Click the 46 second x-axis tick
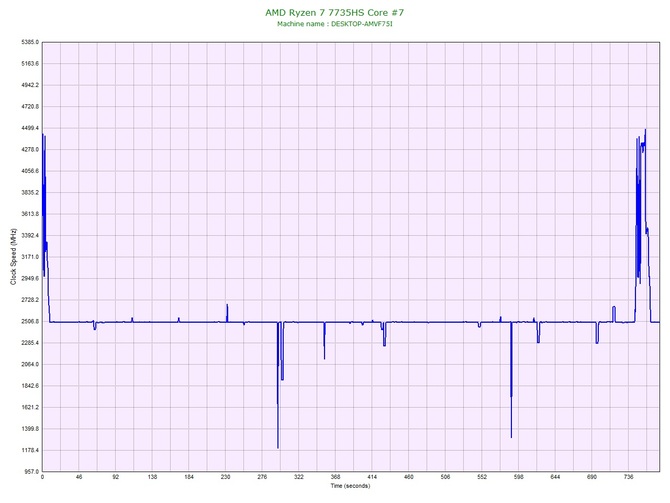 pos(79,478)
